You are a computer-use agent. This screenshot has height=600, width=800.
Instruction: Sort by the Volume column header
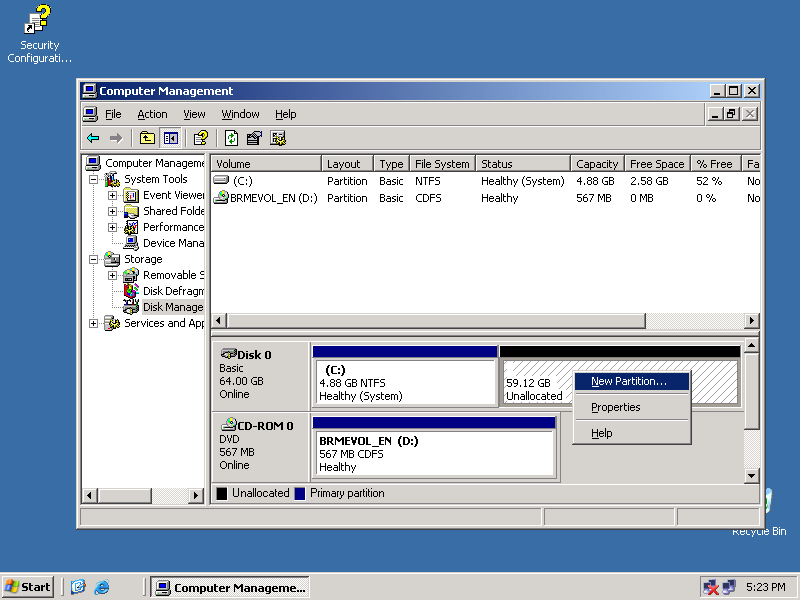coord(266,164)
